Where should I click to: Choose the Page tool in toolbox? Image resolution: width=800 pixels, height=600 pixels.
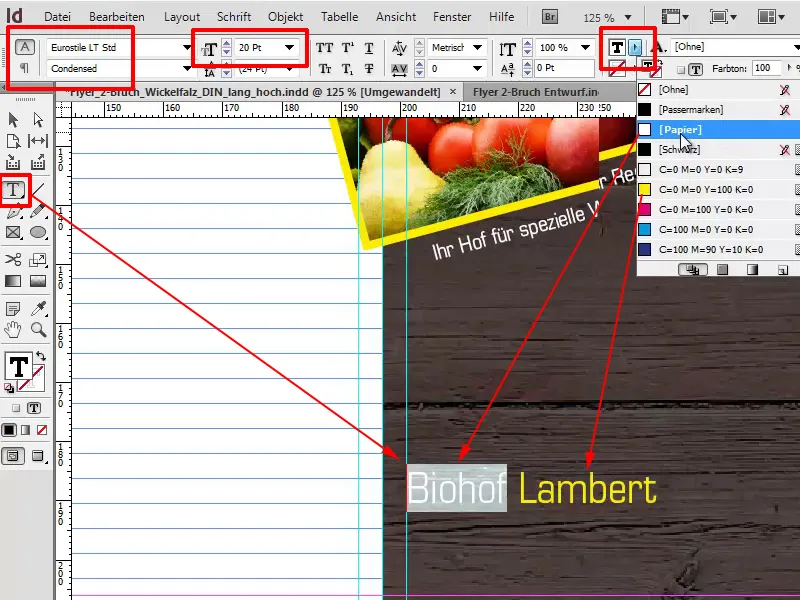pos(13,141)
